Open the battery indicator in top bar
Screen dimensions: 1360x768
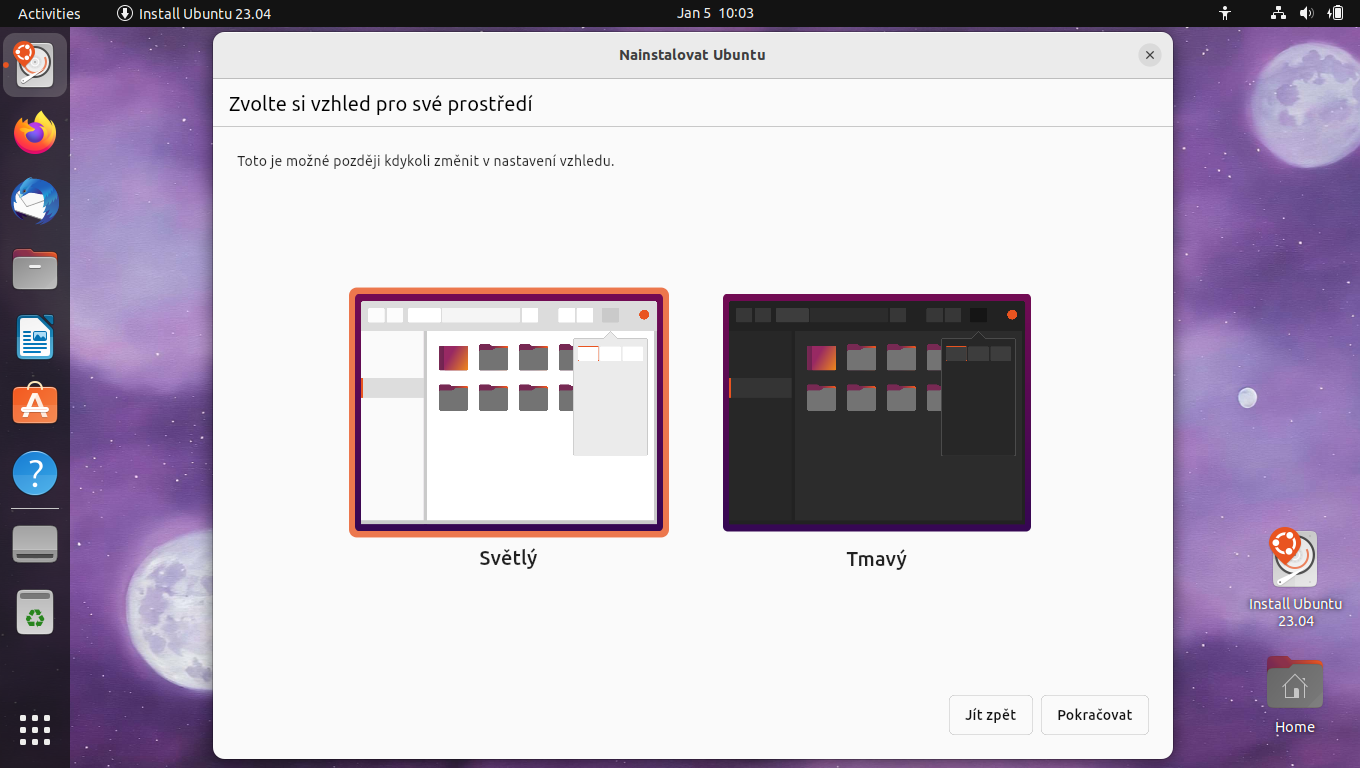1335,13
